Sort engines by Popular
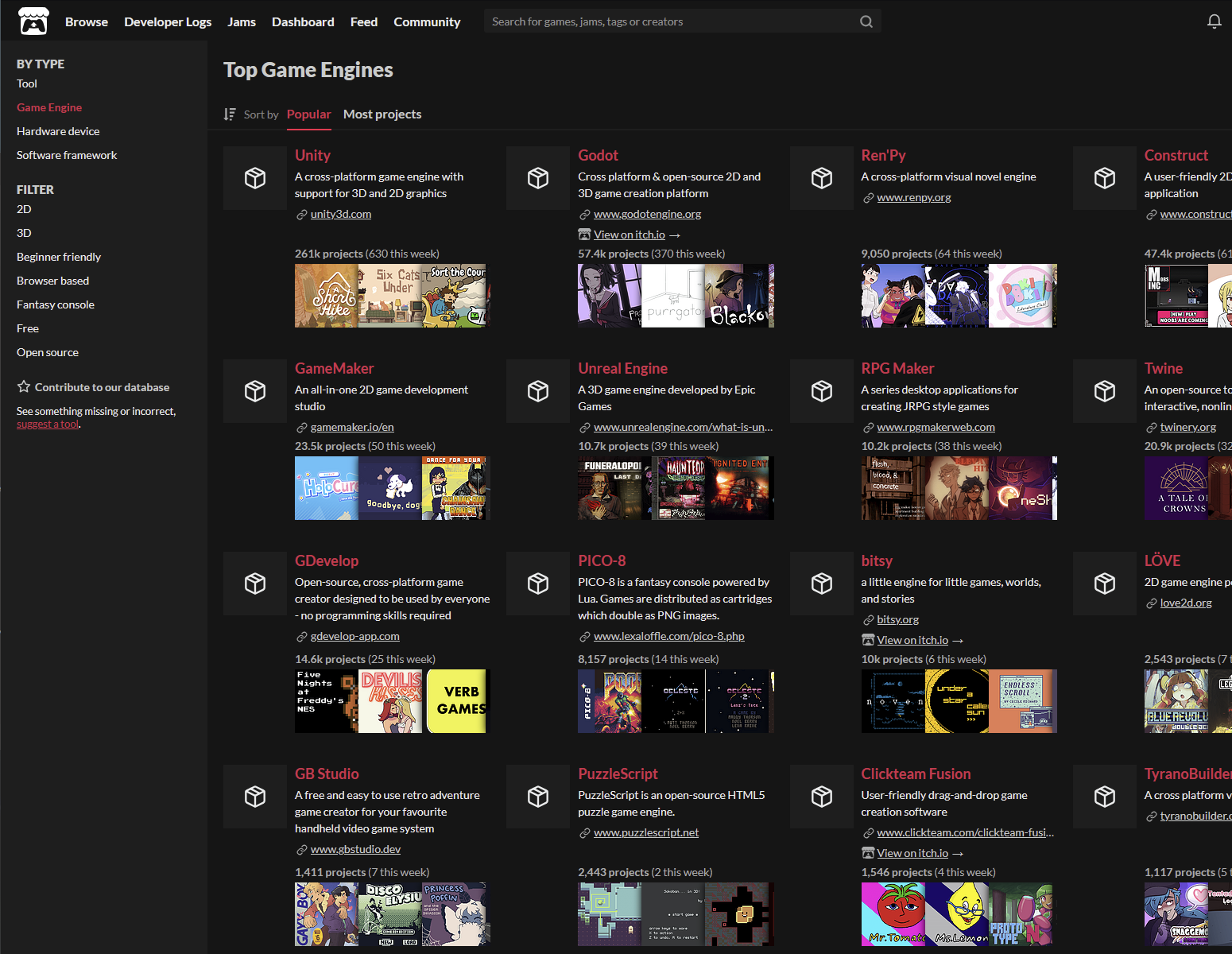This screenshot has width=1232, height=954. (x=309, y=114)
